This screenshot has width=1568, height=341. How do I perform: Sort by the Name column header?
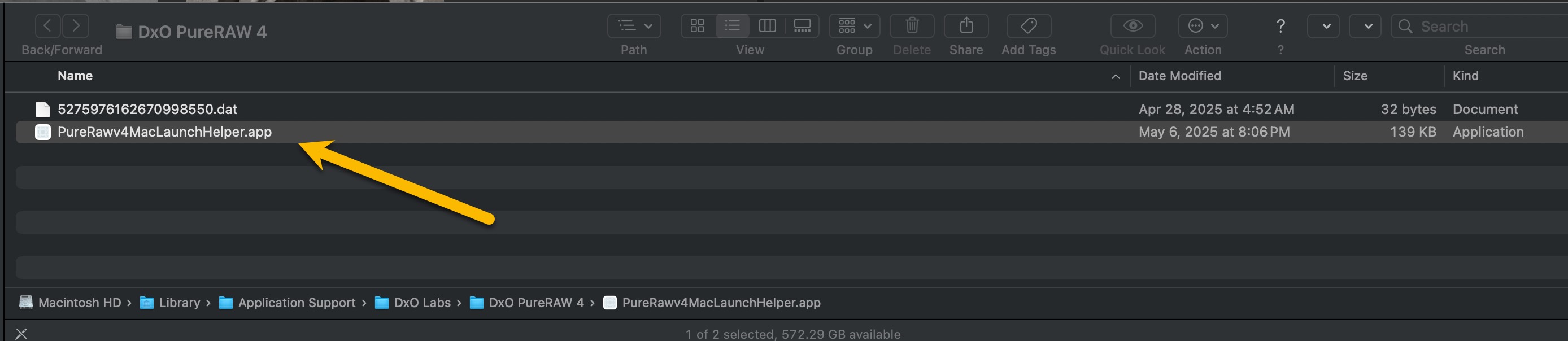pyautogui.click(x=75, y=76)
